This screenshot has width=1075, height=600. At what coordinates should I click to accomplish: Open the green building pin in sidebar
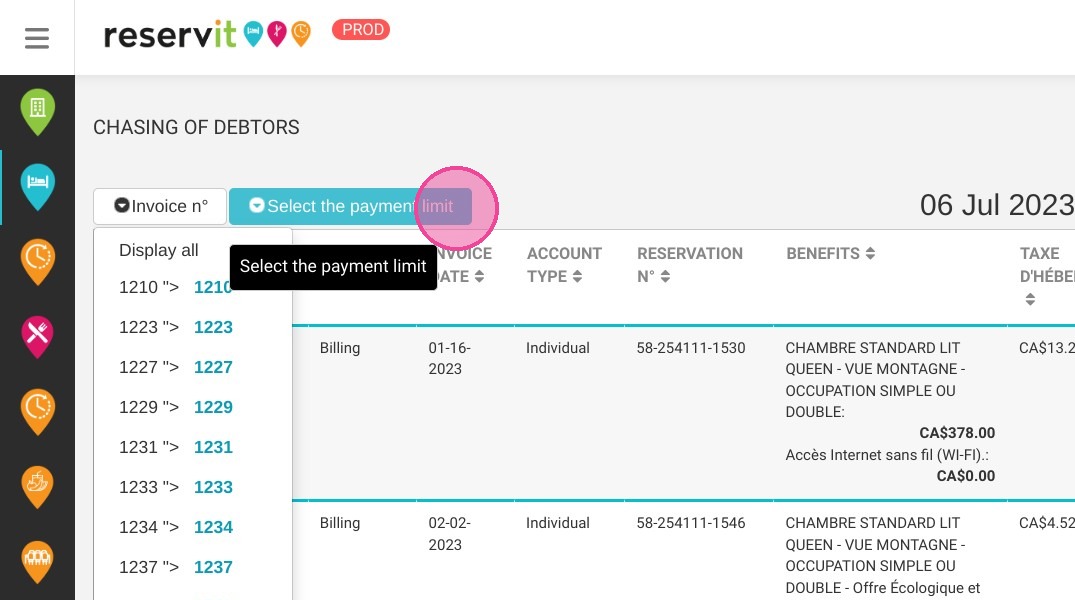(38, 112)
